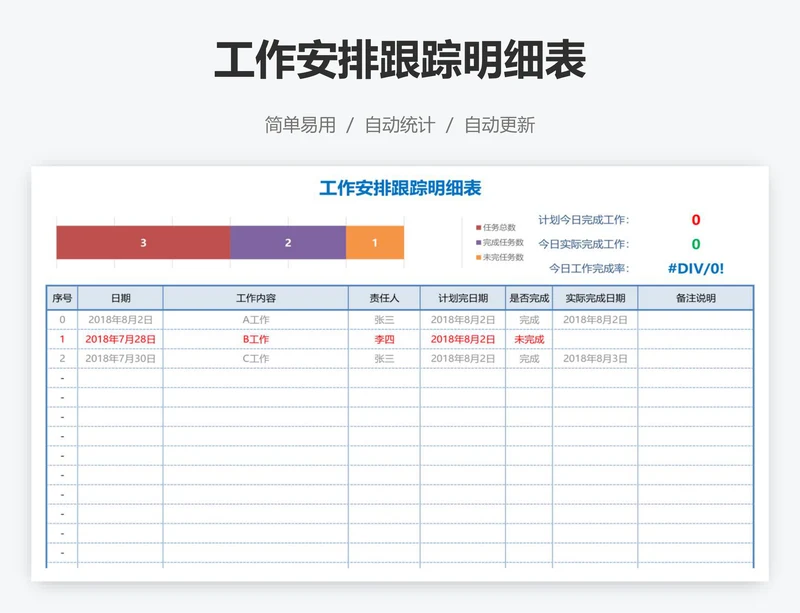
Task: Select the B工作 cell in red
Action: (x=256, y=339)
